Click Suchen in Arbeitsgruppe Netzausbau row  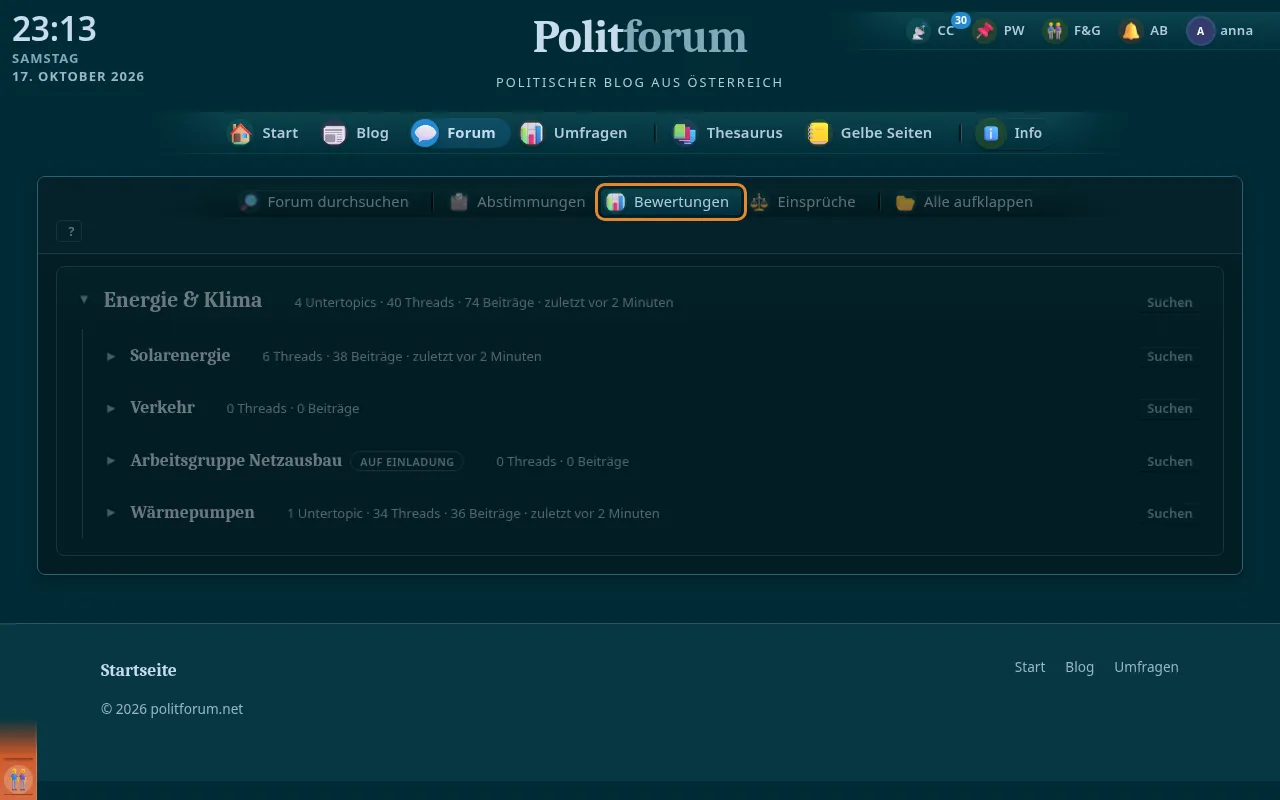point(1169,461)
